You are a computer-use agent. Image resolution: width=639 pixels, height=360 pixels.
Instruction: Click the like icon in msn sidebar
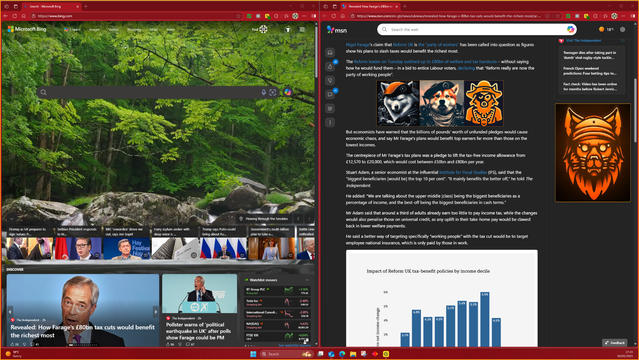(x=330, y=66)
